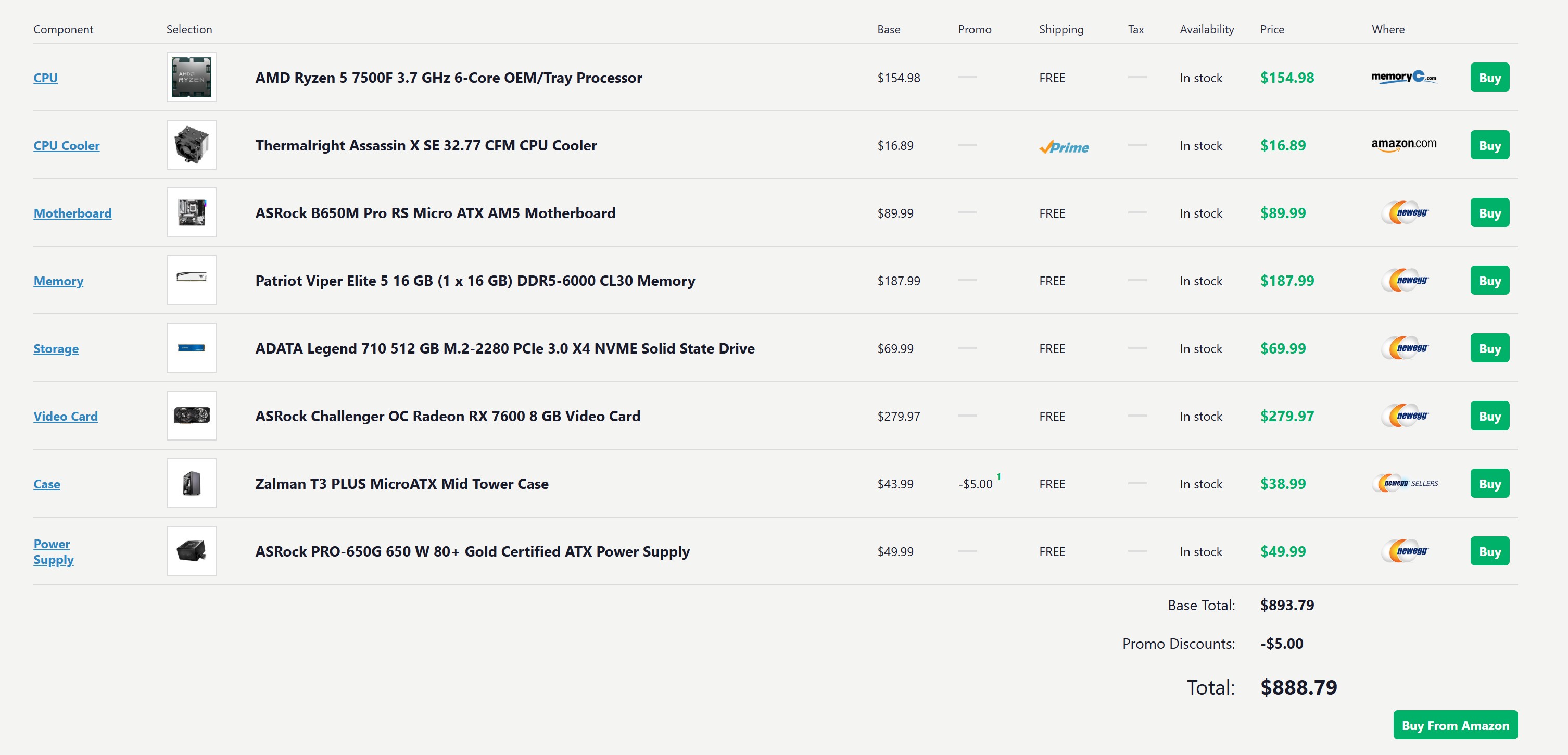Click the ASRock PRO-650G power supply thumbnail
The height and width of the screenshot is (755, 1568).
(192, 551)
